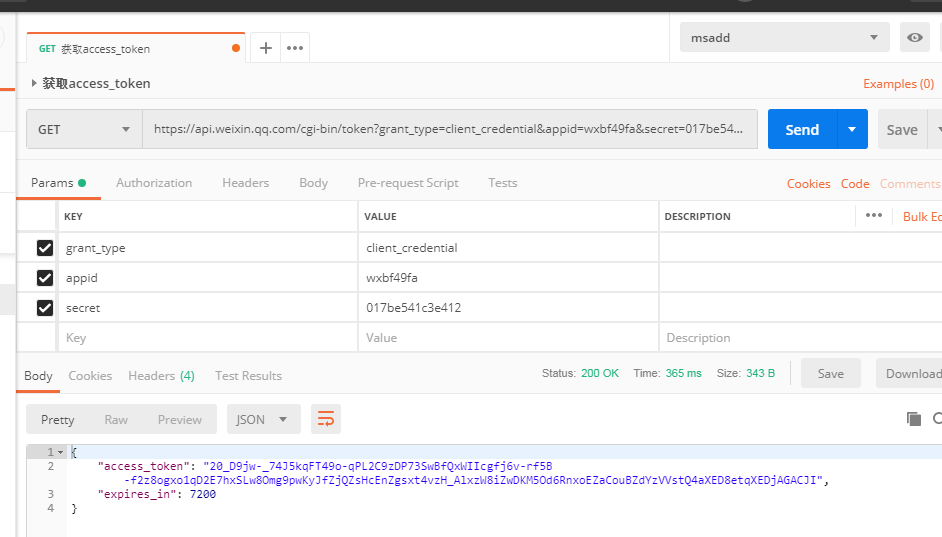Click the empty Description input field

800,338
